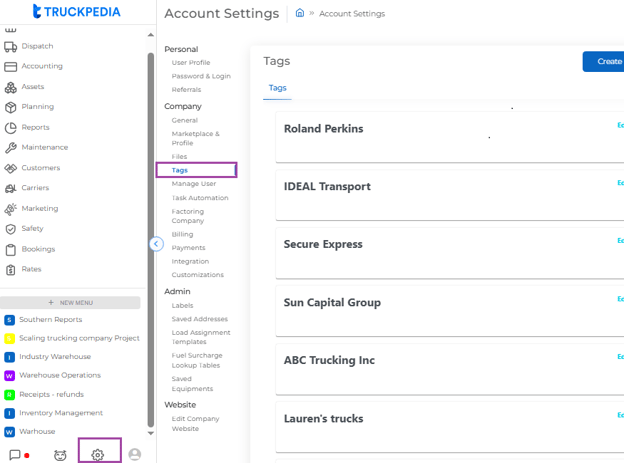
Task: Open the Dispatch truck icon
Action: (11, 46)
